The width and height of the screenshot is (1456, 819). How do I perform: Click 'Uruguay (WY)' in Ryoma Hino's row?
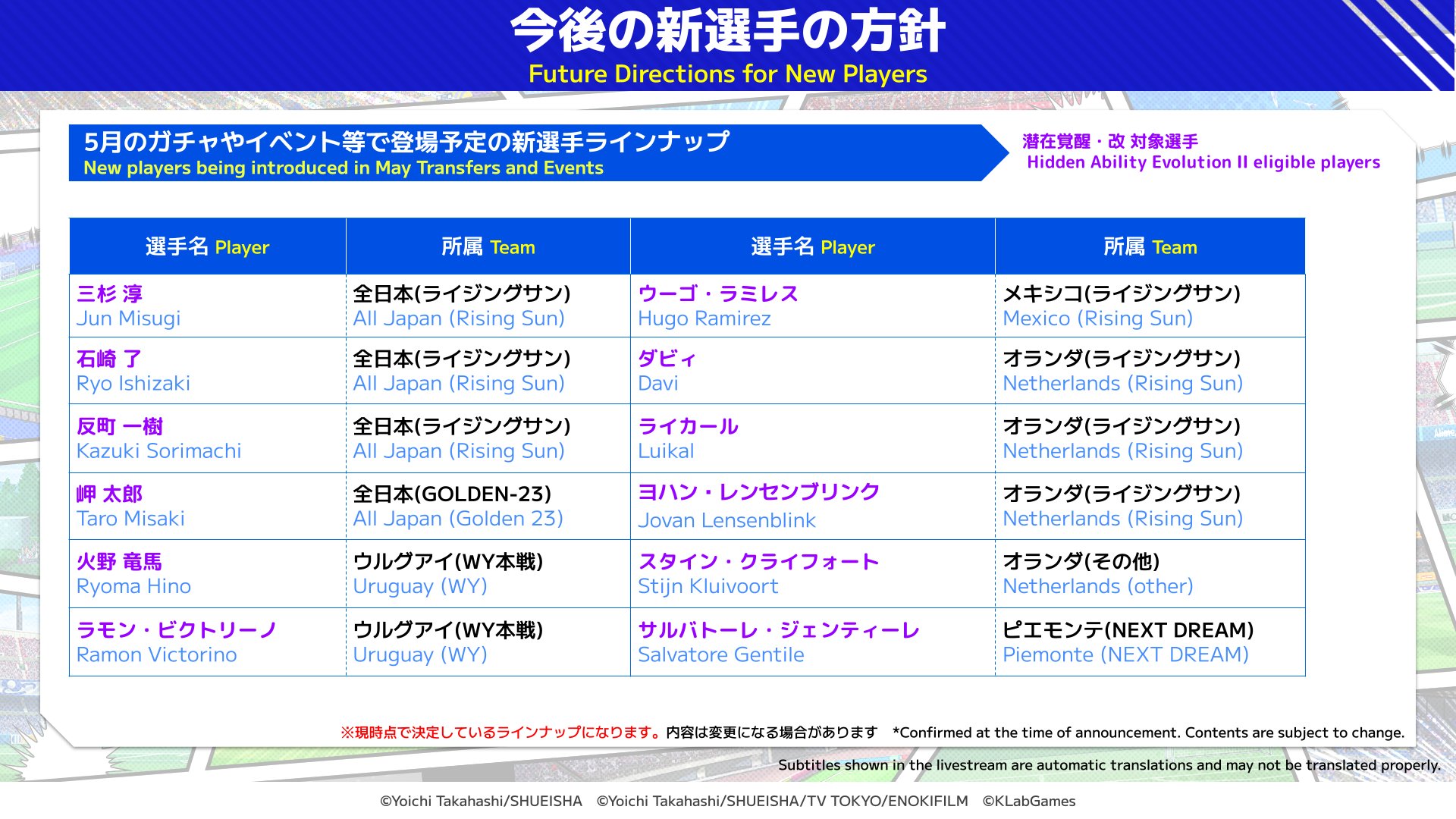click(x=488, y=573)
